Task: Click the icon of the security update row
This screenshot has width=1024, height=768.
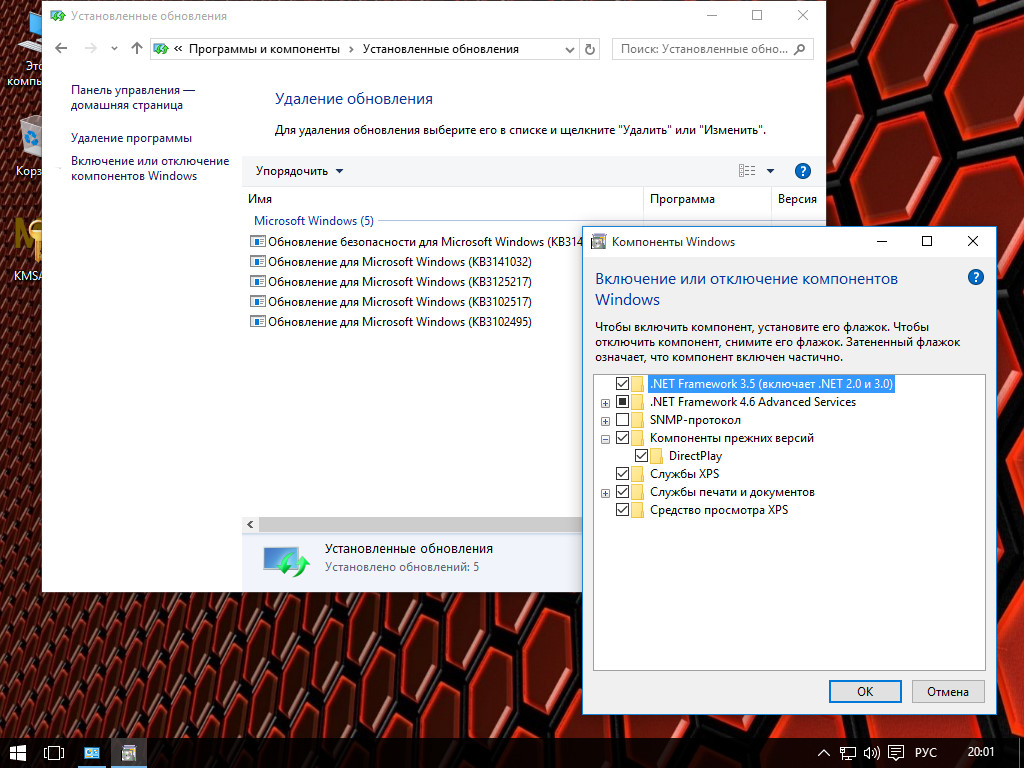Action: (x=258, y=242)
